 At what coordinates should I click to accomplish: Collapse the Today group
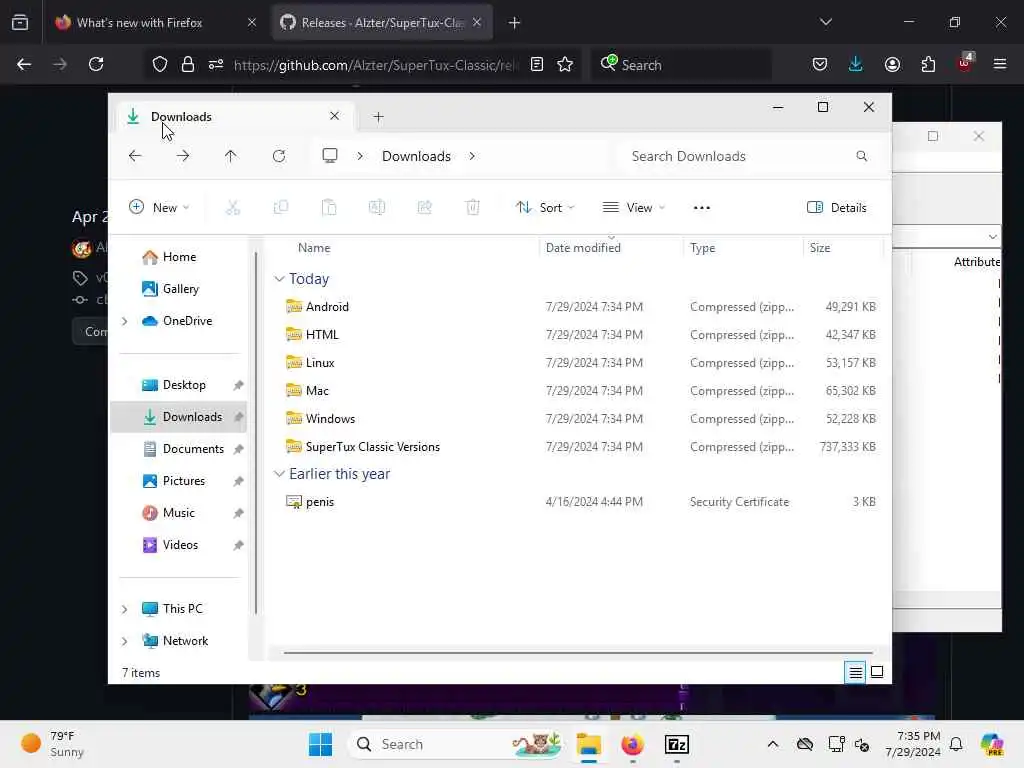point(279,279)
